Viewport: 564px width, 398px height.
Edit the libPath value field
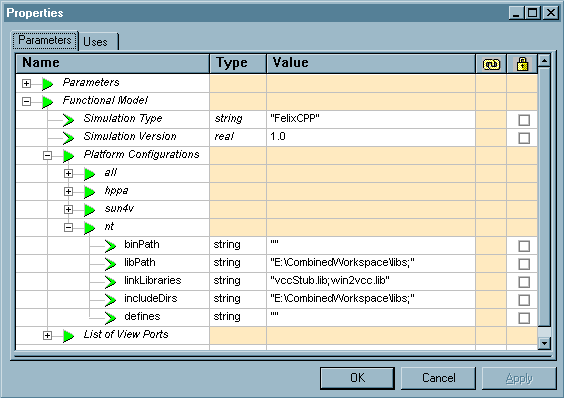pos(371,263)
